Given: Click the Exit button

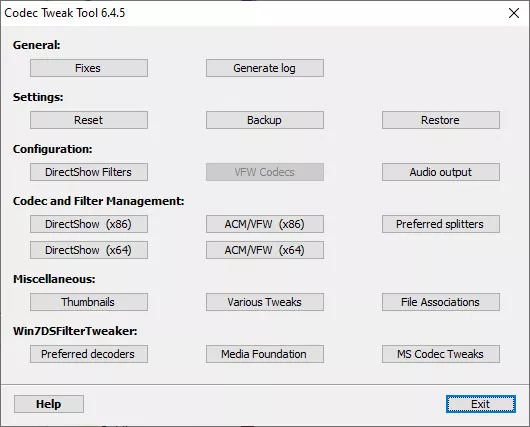Looking at the screenshot, I should point(481,404).
